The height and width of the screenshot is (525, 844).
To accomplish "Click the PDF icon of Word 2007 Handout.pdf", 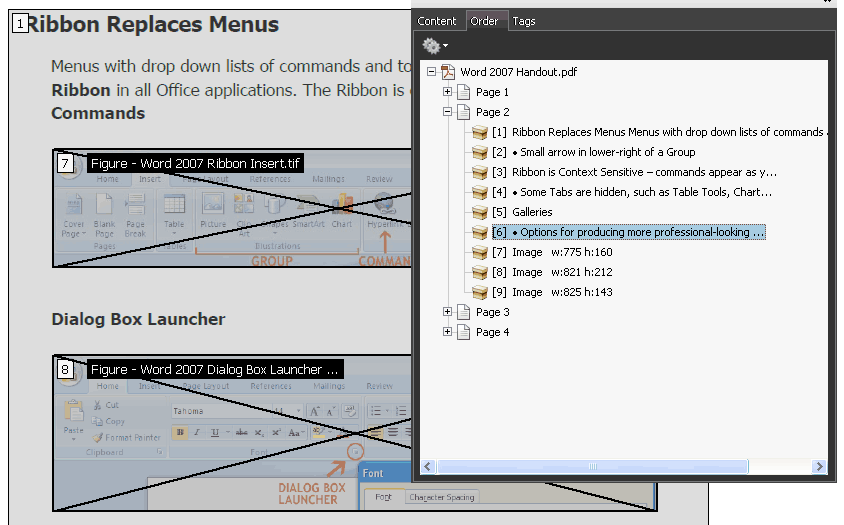I will click(x=448, y=72).
